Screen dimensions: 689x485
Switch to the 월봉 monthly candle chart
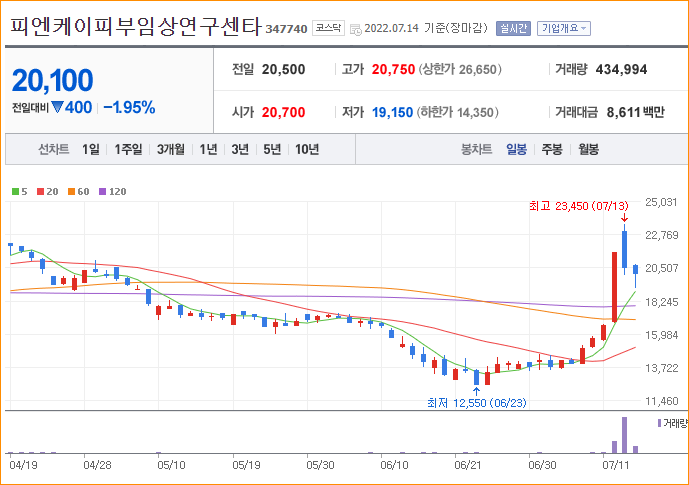pyautogui.click(x=588, y=149)
